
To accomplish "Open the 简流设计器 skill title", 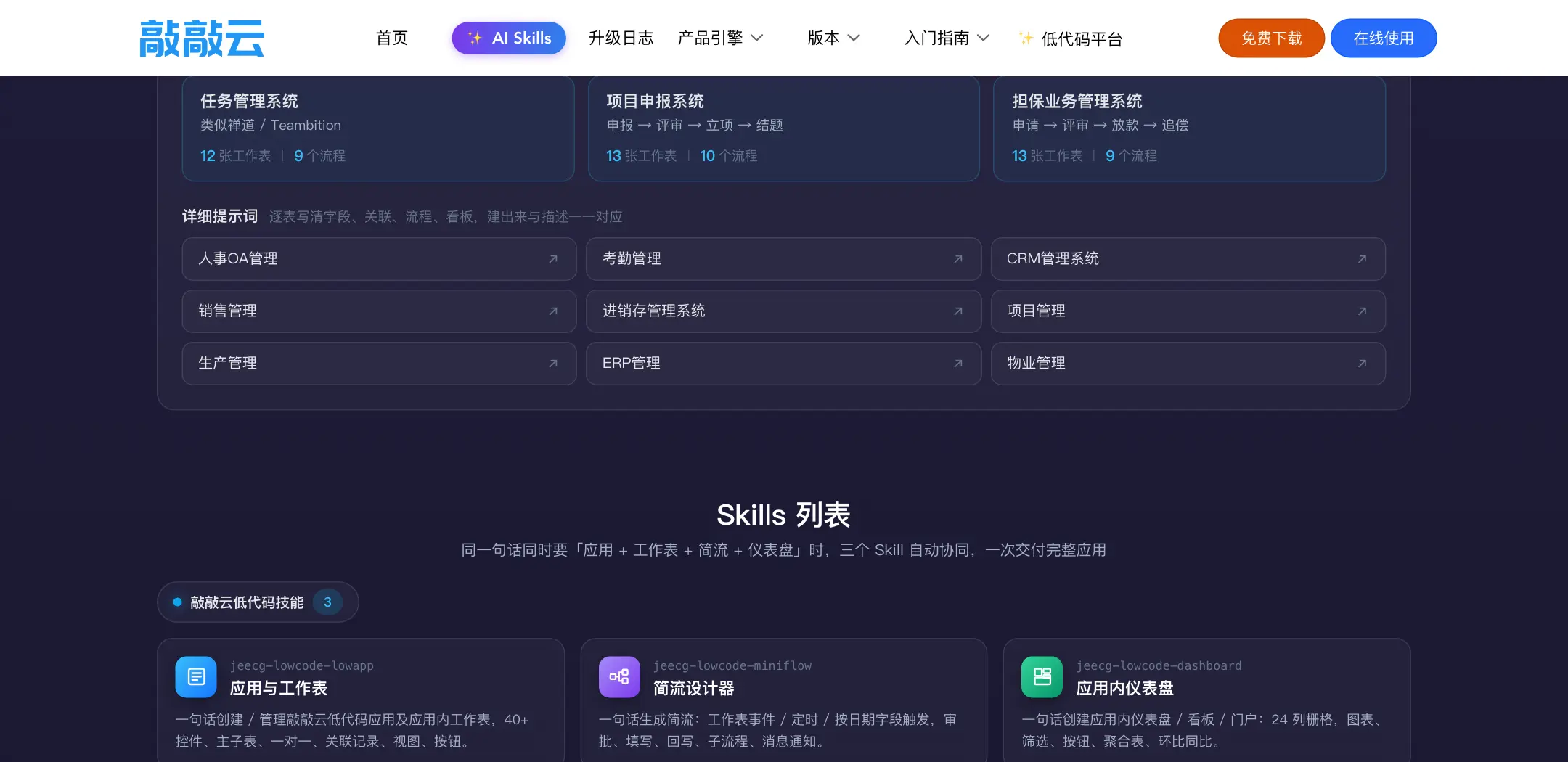I will pos(694,688).
